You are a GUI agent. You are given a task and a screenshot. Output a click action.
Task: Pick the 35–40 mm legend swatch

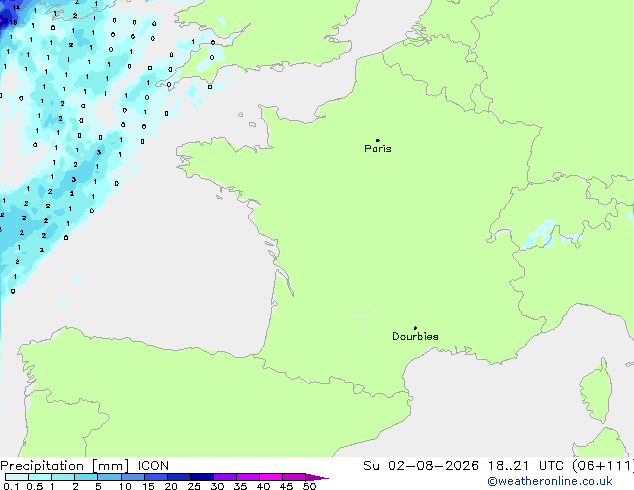[x=248, y=477]
